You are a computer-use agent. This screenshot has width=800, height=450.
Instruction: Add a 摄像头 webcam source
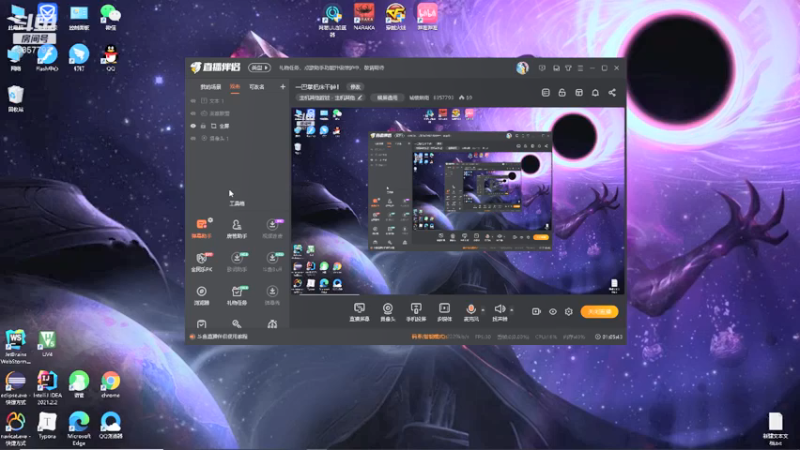388,312
